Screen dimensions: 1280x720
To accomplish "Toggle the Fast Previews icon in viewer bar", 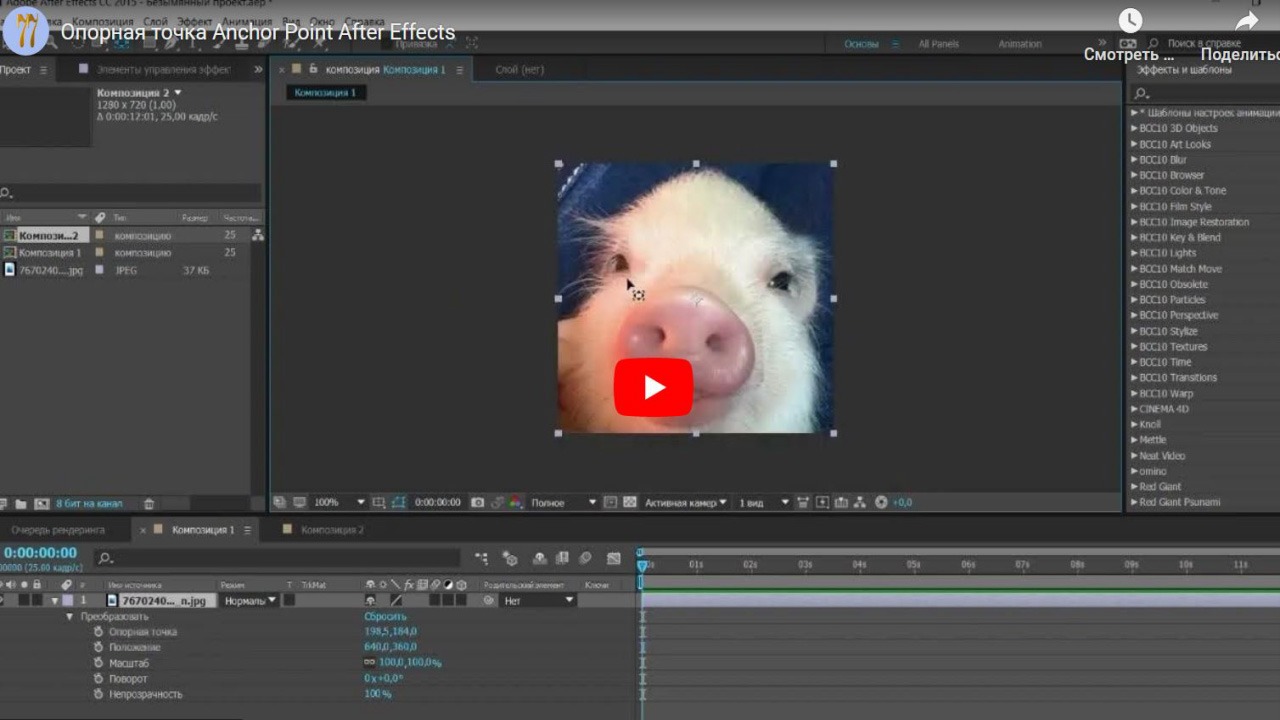I will (823, 502).
